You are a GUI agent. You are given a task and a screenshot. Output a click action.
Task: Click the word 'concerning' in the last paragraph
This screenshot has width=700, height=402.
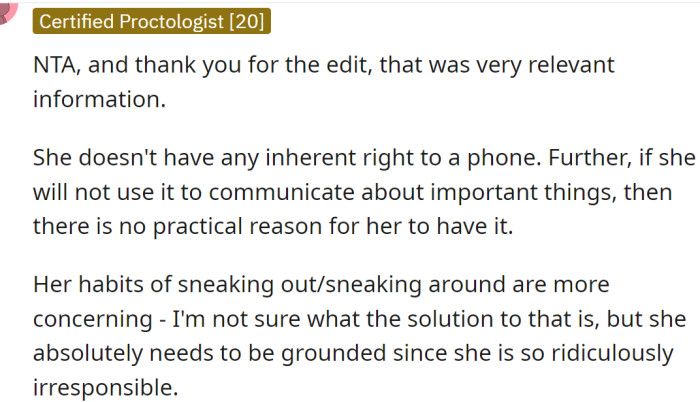(93, 320)
